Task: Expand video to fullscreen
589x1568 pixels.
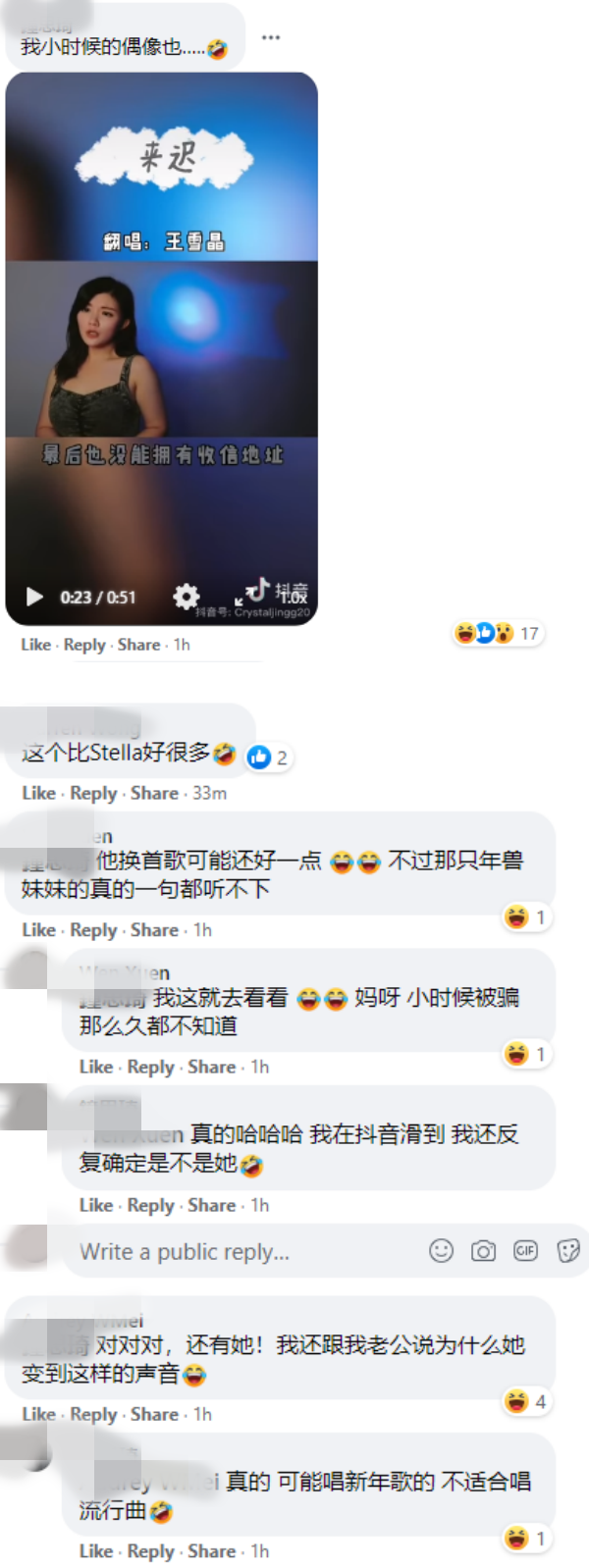Action: point(241,597)
